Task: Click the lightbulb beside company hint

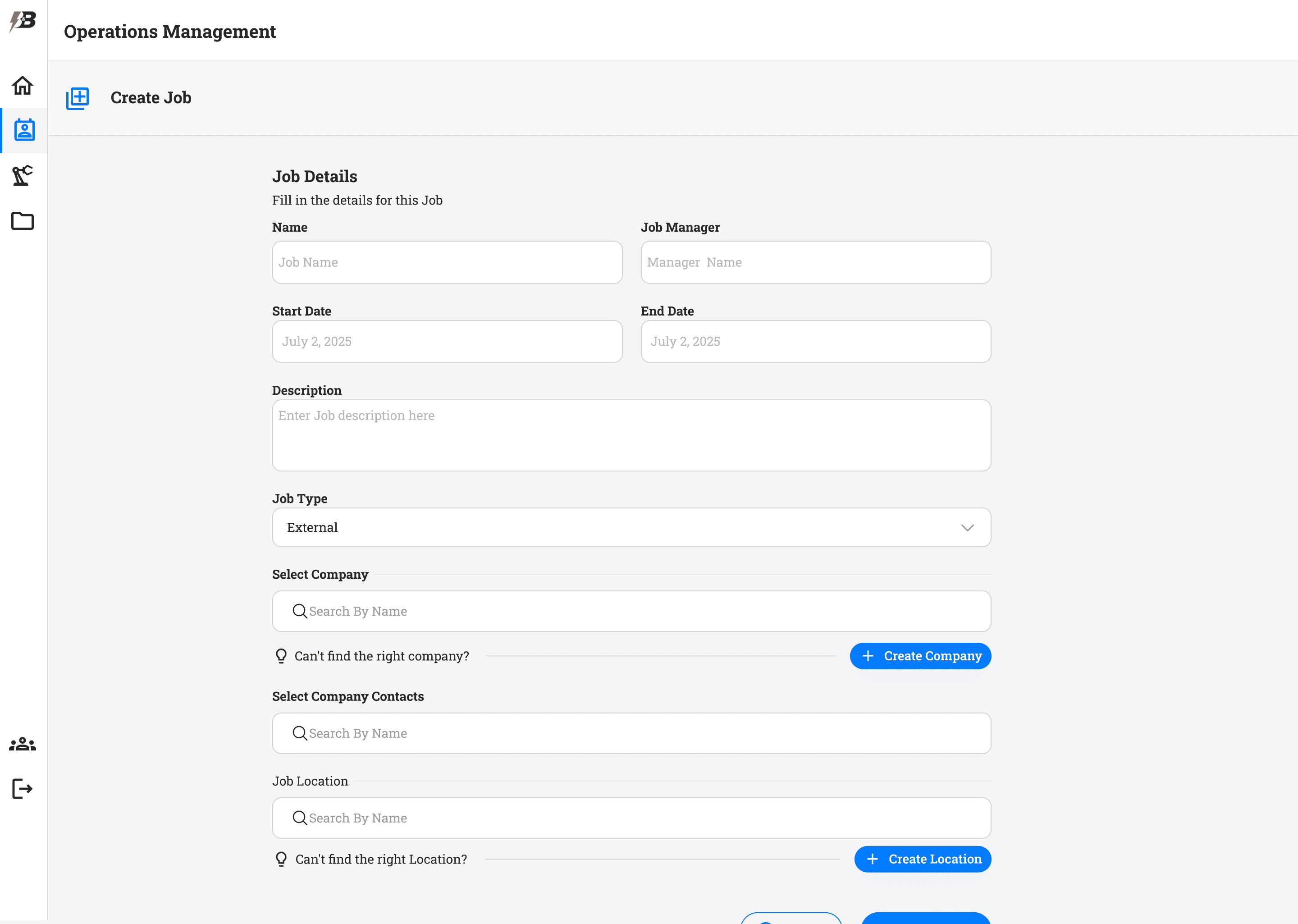Action: point(281,656)
